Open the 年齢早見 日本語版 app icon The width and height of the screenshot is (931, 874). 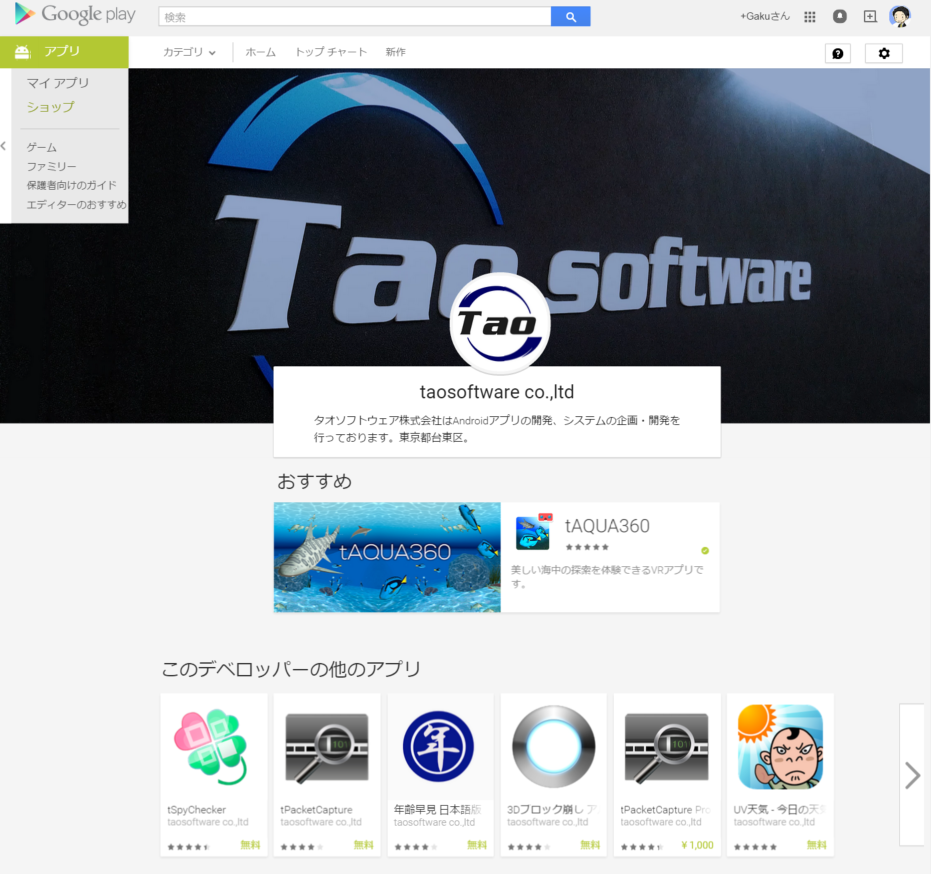coord(438,746)
